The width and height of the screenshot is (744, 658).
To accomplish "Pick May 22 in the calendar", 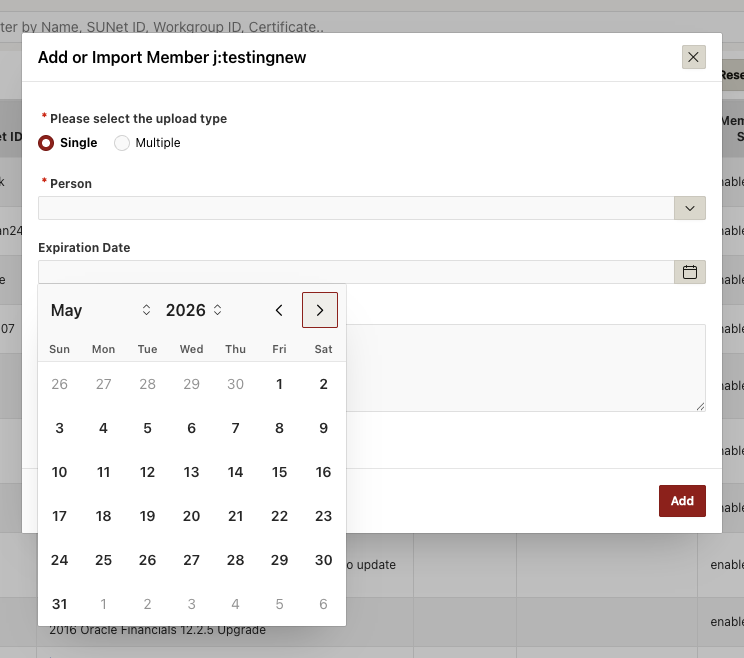I will click(x=279, y=516).
